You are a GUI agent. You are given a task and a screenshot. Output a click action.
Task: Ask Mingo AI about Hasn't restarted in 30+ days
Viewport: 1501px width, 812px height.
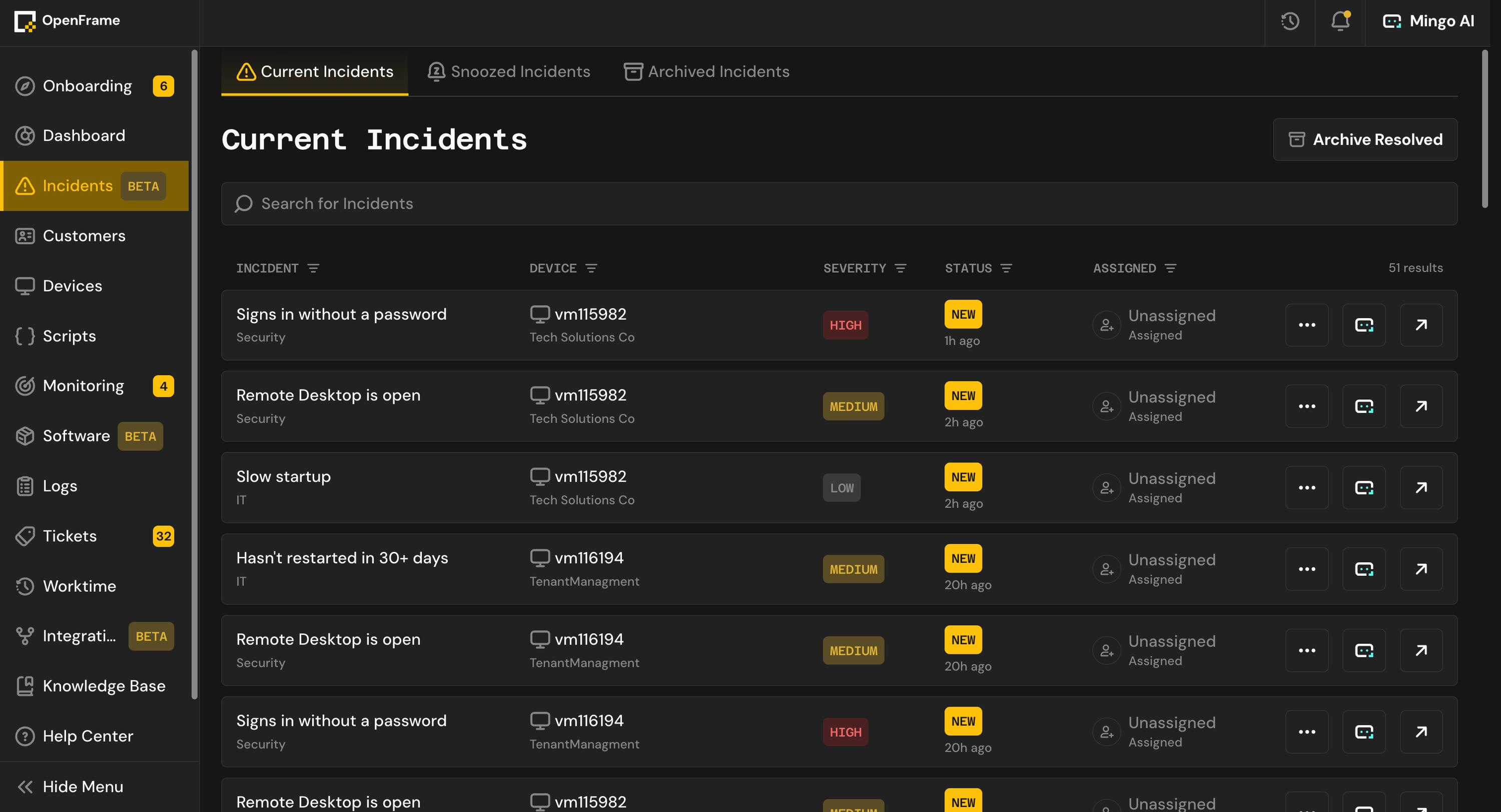1363,569
